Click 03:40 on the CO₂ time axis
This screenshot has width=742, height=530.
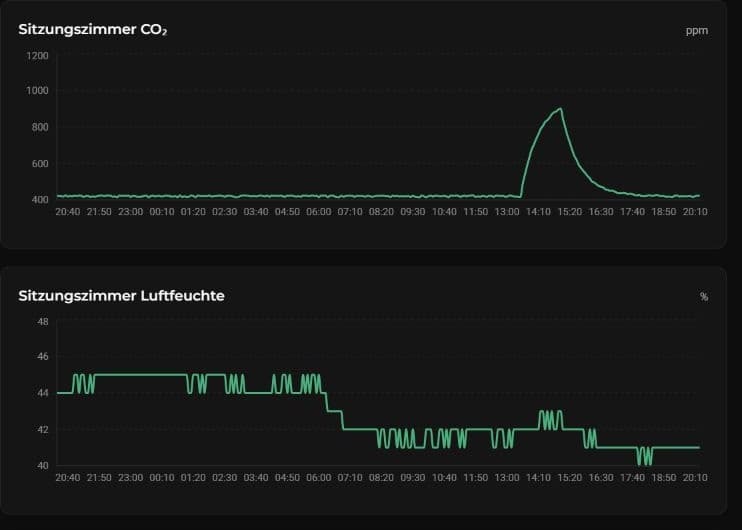(x=256, y=212)
